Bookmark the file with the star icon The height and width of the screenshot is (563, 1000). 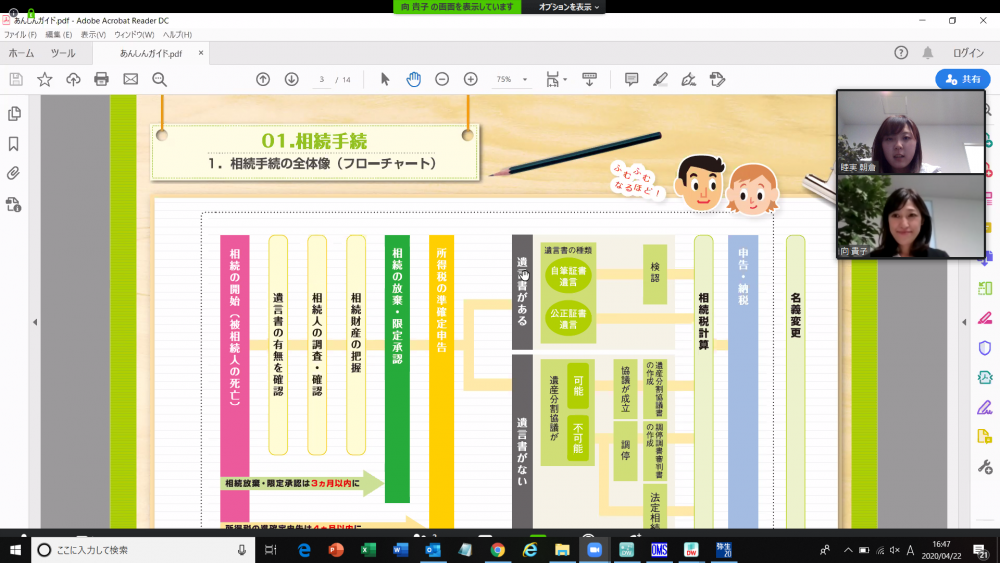[45, 79]
